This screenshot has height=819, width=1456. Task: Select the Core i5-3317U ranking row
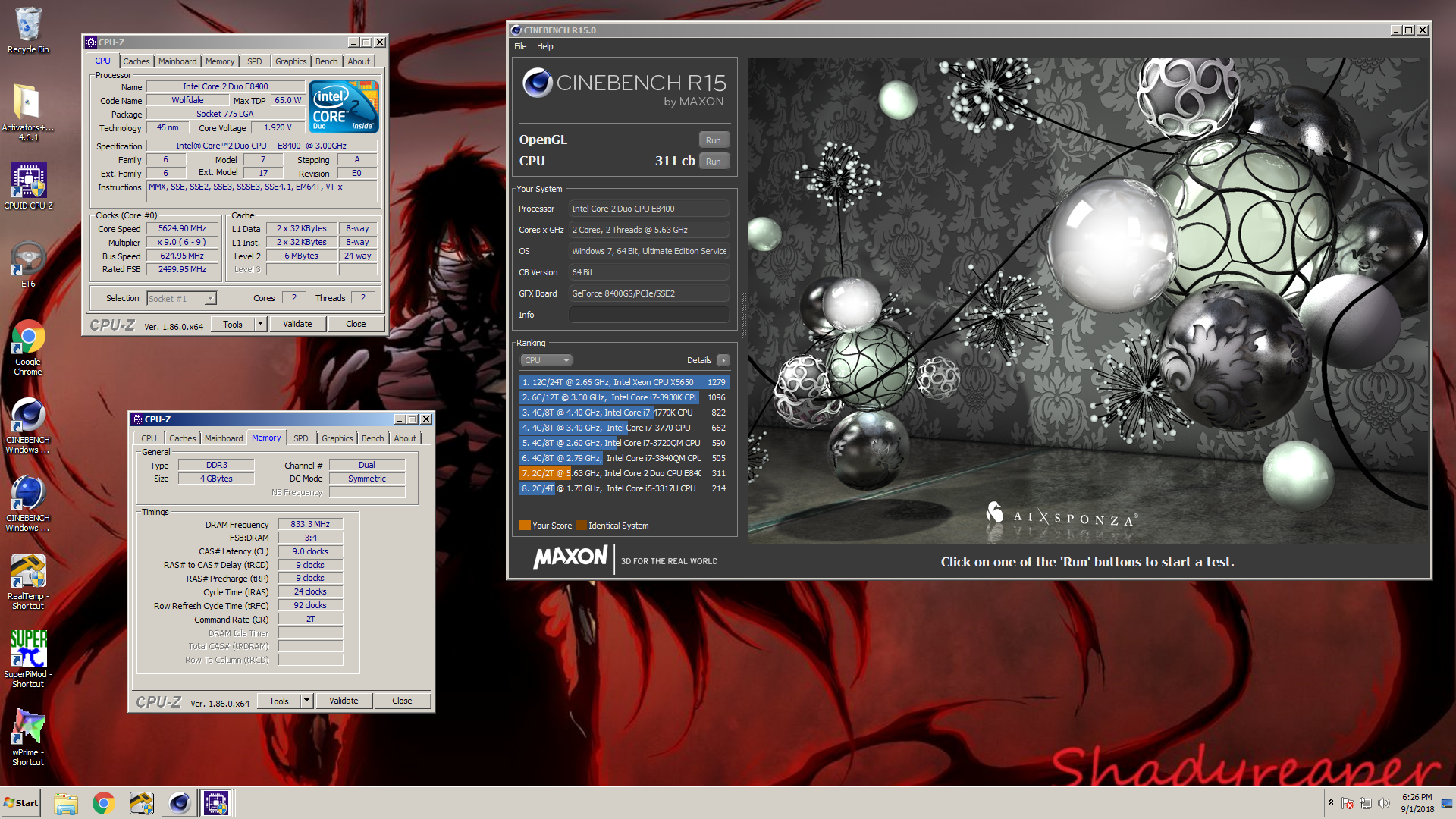click(624, 488)
